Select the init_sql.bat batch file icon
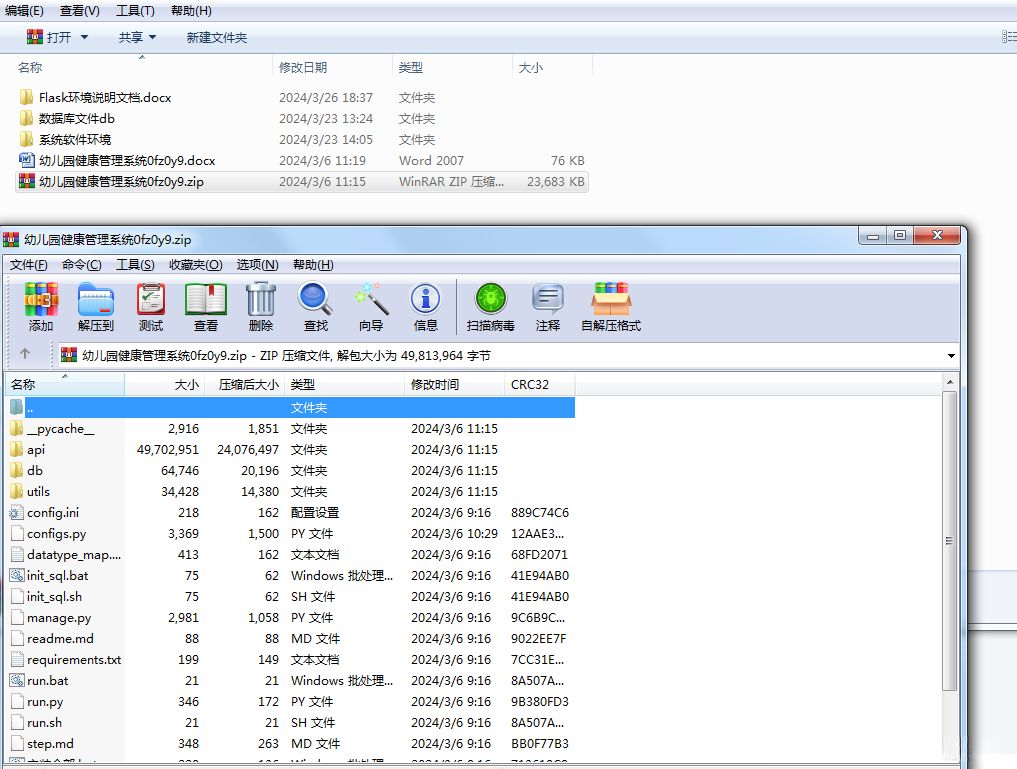This screenshot has height=769, width=1017. tap(17, 576)
